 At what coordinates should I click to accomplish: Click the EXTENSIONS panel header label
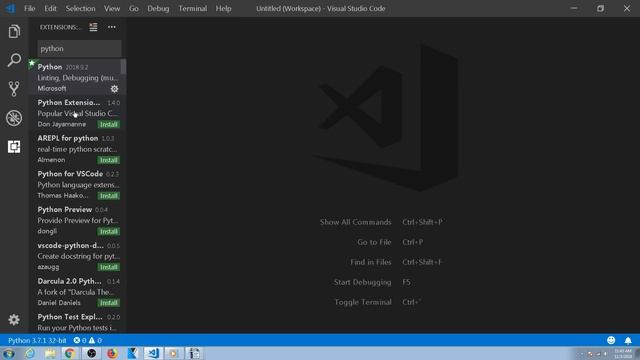tap(60, 27)
